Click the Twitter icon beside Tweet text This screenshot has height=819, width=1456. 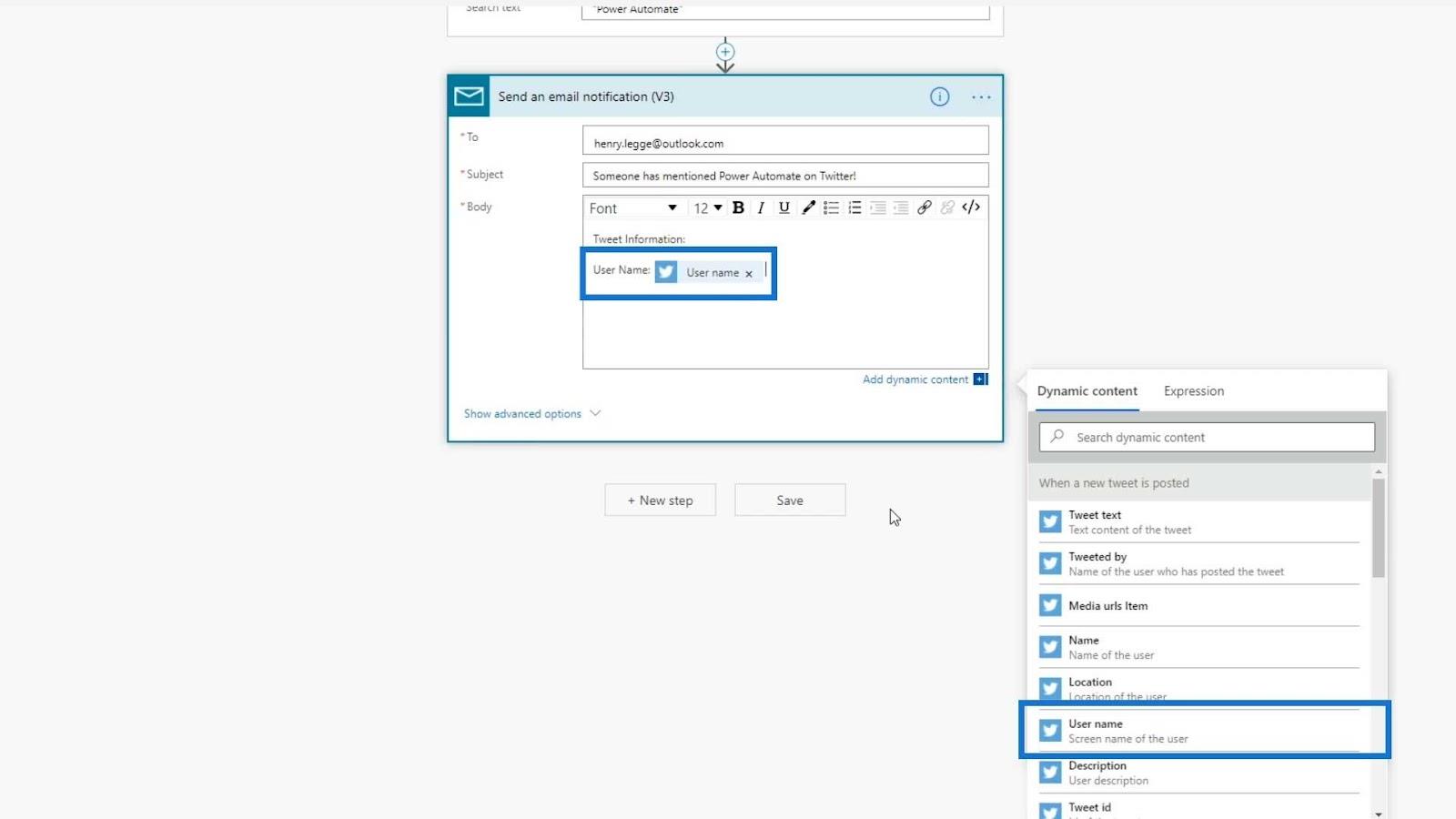point(1050,521)
